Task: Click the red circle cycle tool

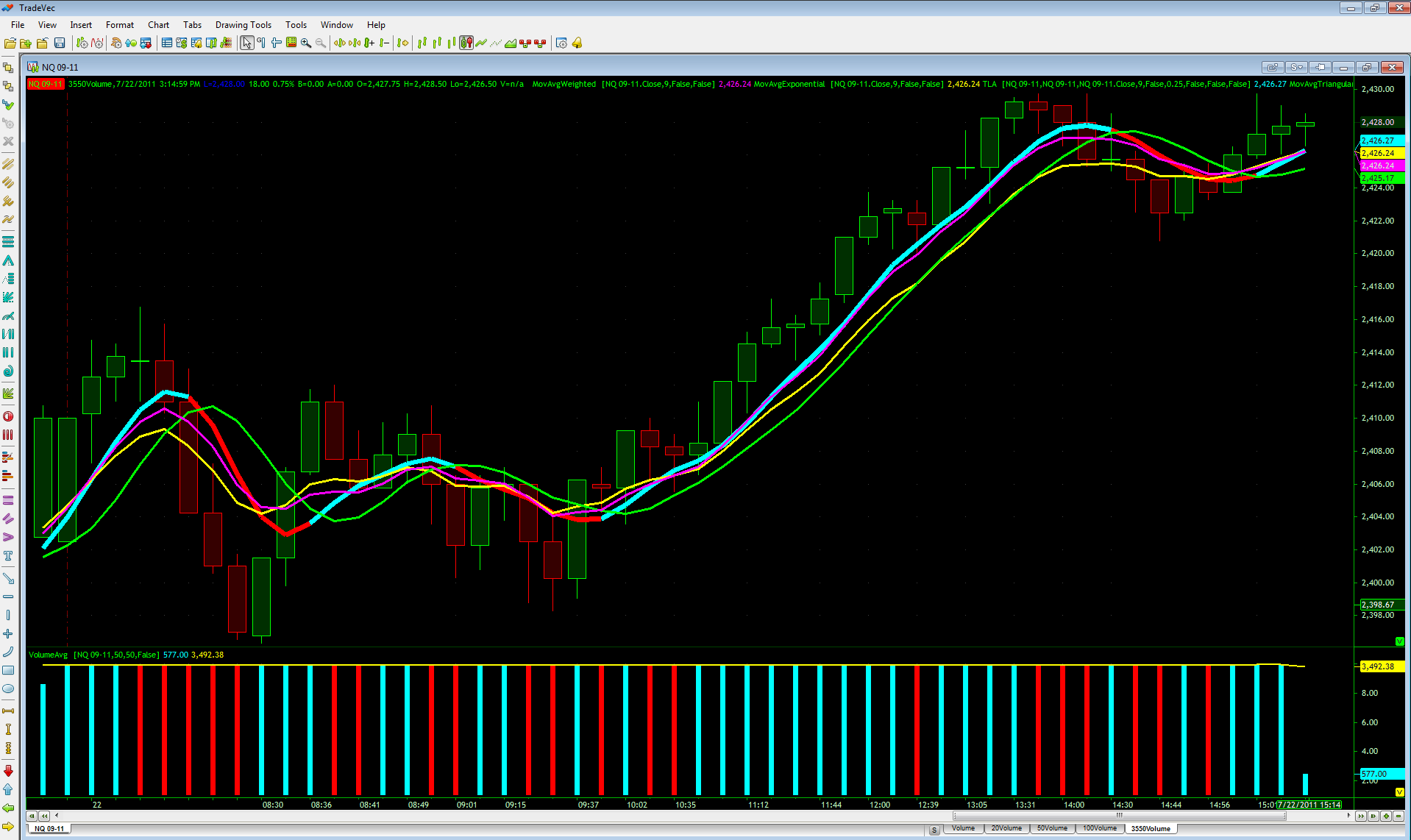Action: pyautogui.click(x=8, y=416)
